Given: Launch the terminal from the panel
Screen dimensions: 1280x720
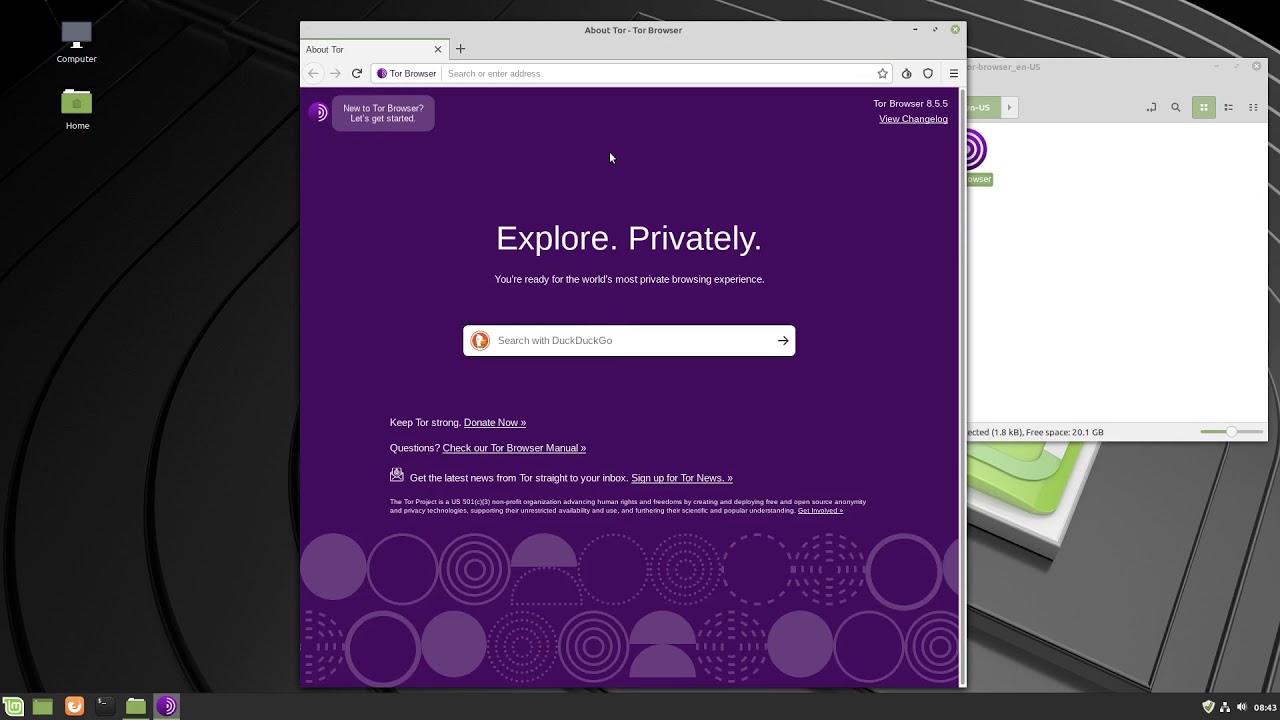Looking at the screenshot, I should pyautogui.click(x=103, y=706).
